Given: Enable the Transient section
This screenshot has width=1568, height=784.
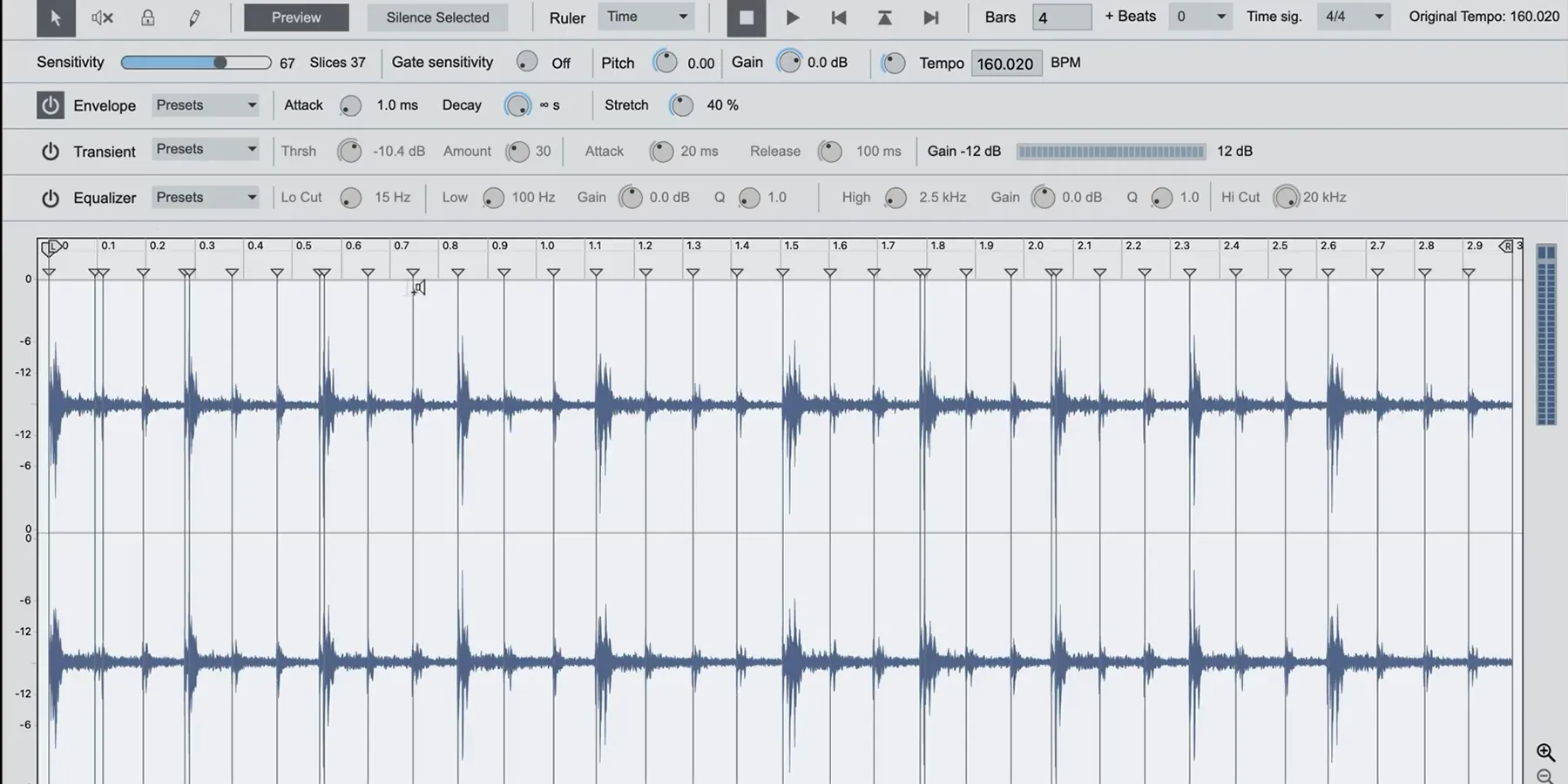Looking at the screenshot, I should pyautogui.click(x=51, y=152).
